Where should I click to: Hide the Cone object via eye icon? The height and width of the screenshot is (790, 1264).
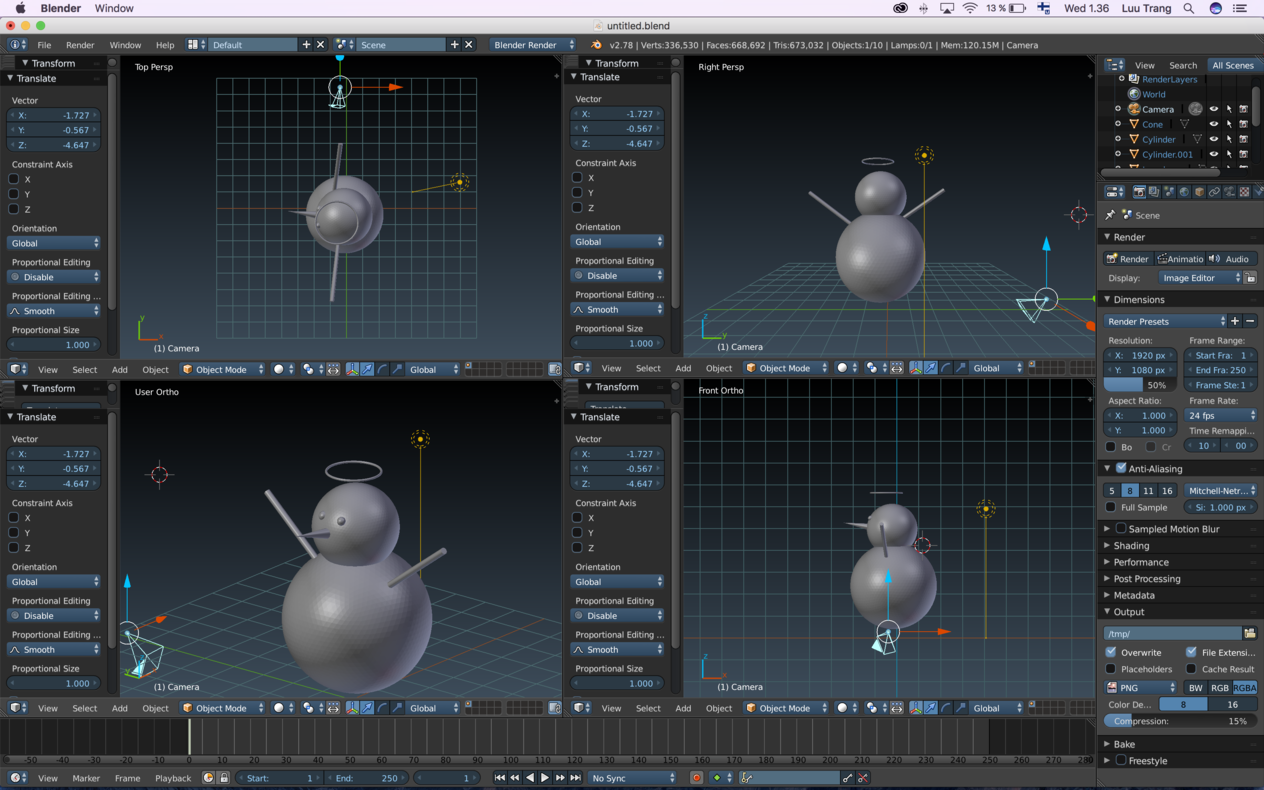(x=1213, y=124)
